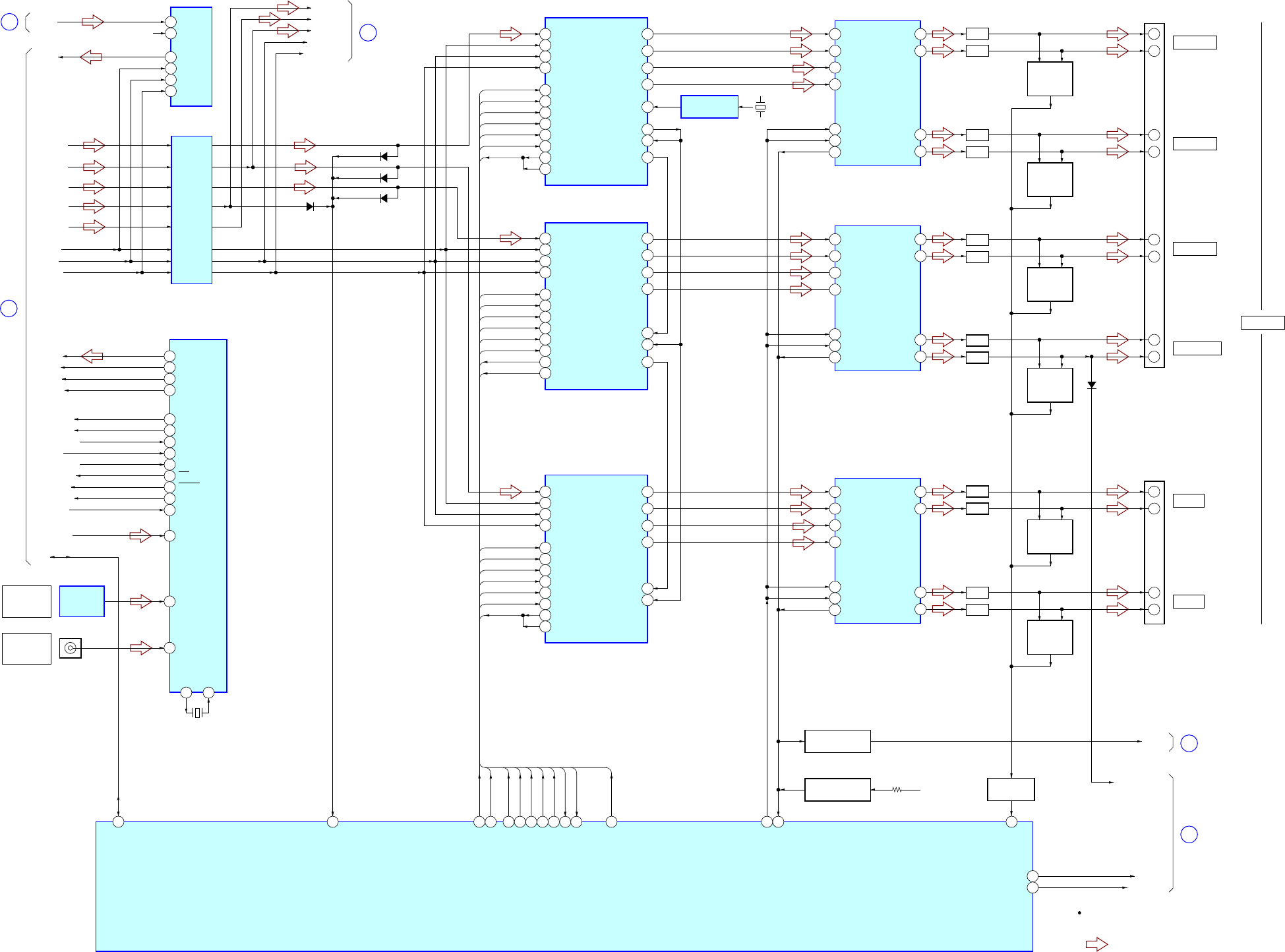Click the red outlined arrow in bottom-right legend
Viewport: 1285px width, 952px height.
pyautogui.click(x=1096, y=944)
